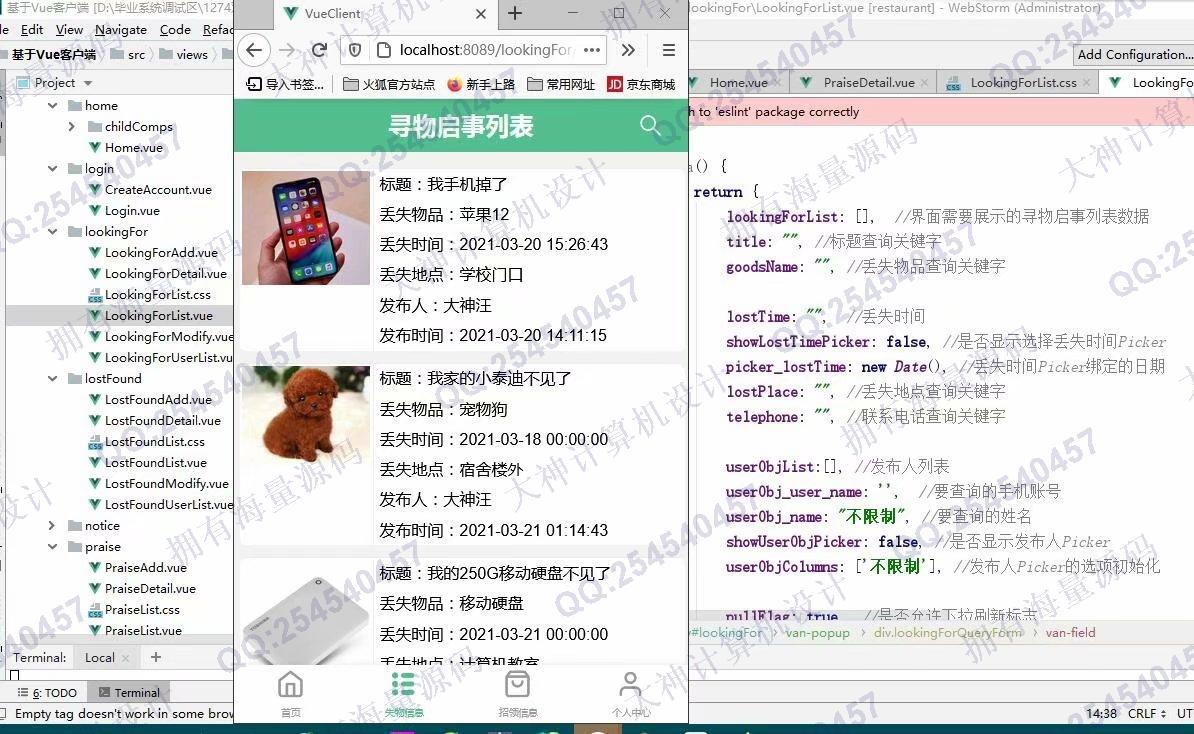Open the 首页 home tab icon
The height and width of the screenshot is (734, 1194).
pos(290,685)
